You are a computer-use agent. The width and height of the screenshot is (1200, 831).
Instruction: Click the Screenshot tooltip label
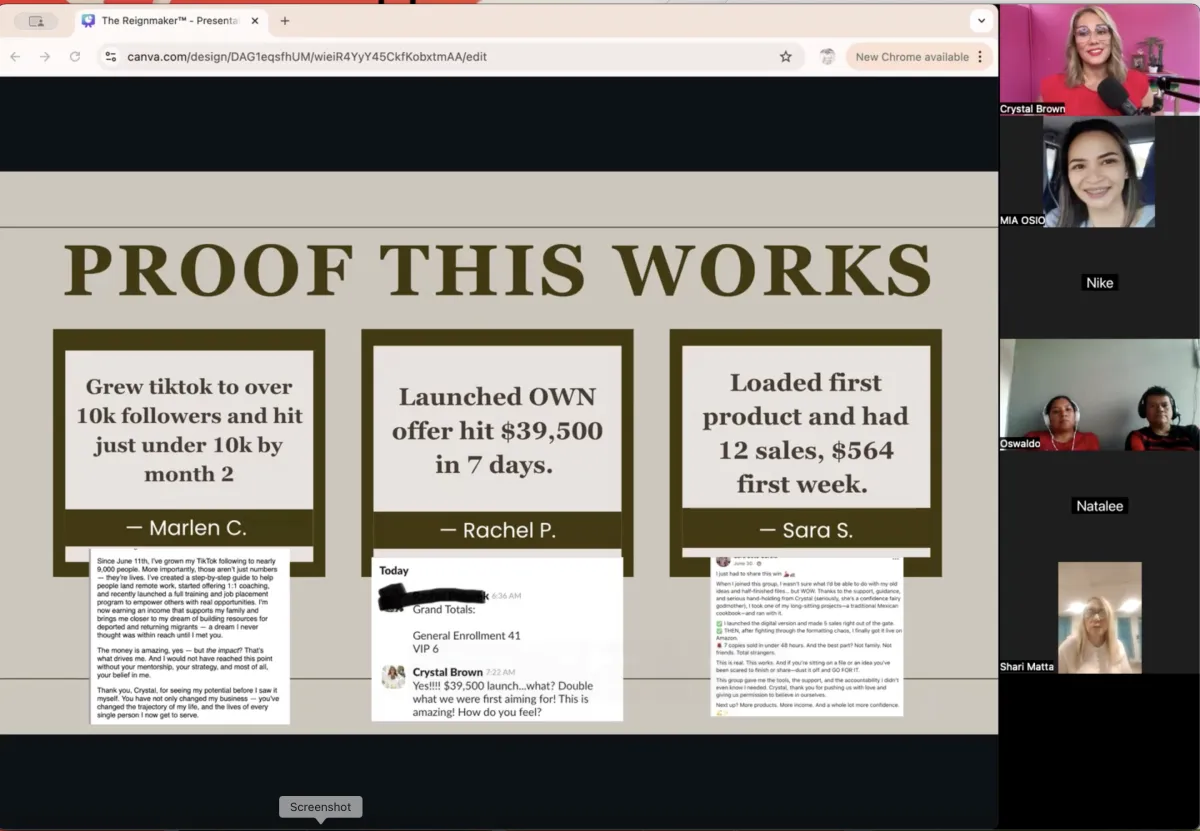tap(320, 807)
